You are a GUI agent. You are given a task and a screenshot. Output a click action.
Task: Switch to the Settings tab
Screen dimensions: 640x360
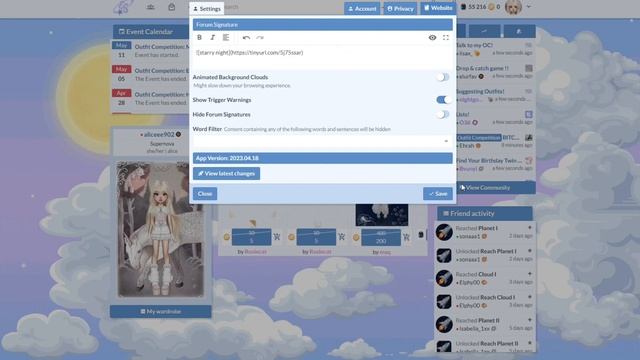[207, 9]
